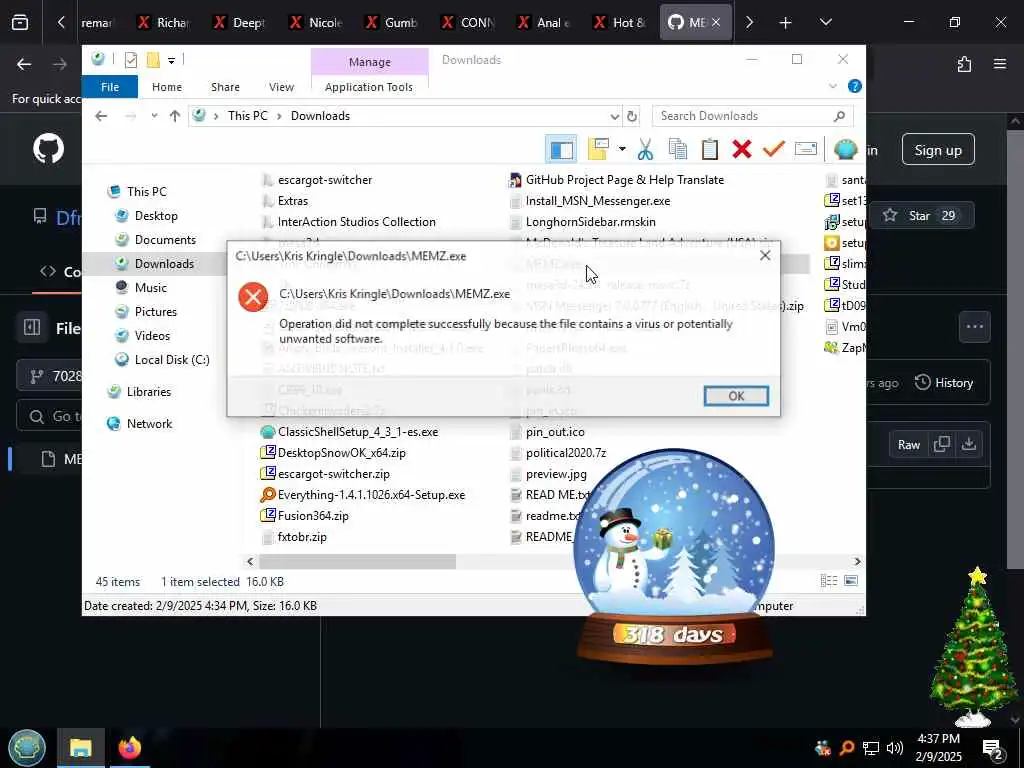Viewport: 1024px width, 768px height.
Task: Open the notification center in the taskbar
Action: [993, 748]
